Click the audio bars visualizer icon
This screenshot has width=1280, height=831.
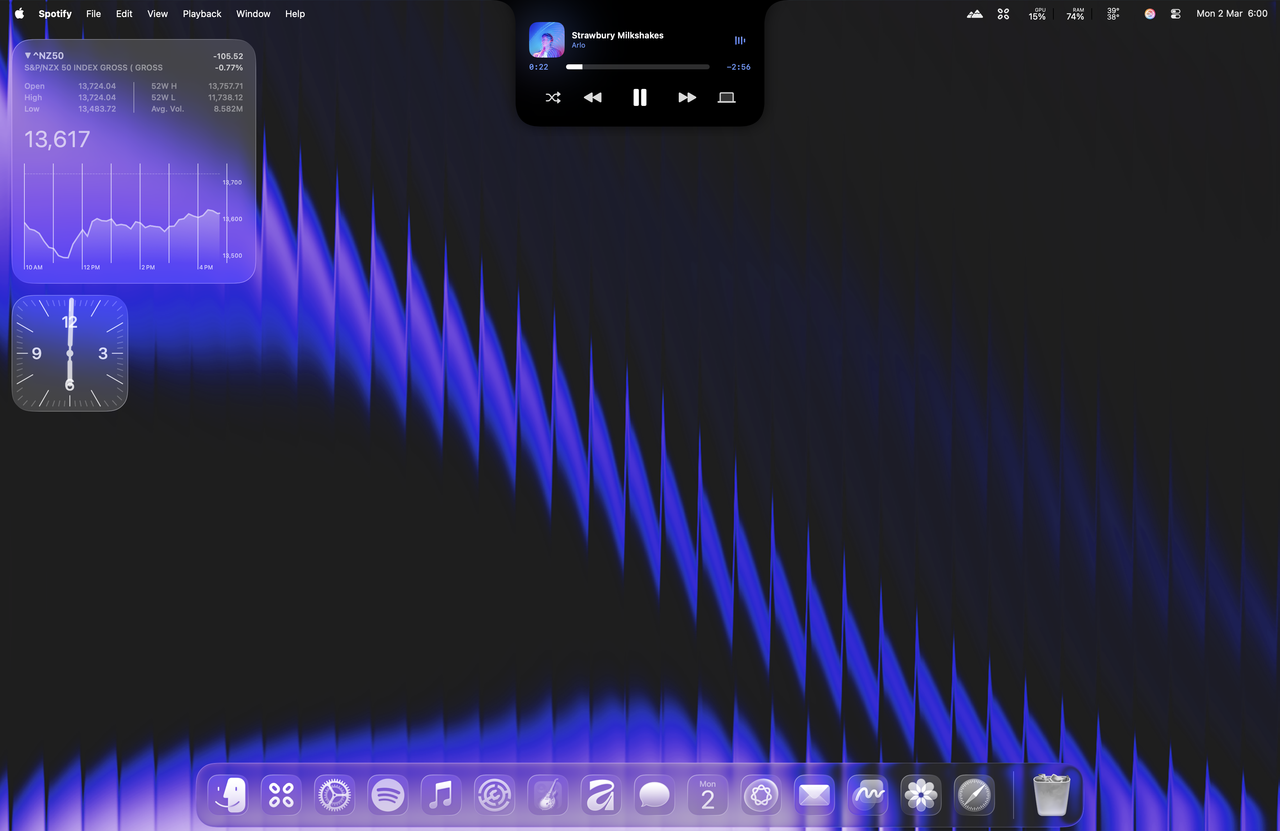tap(740, 40)
